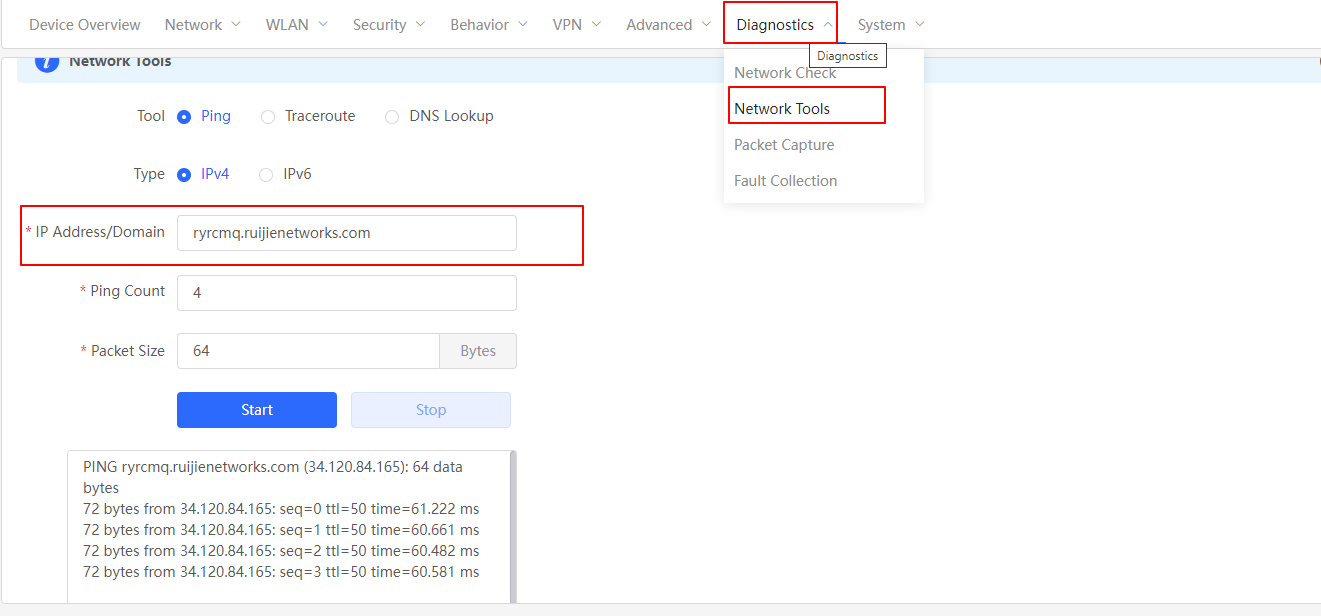Expand the Advanced dropdown chevron

tap(706, 24)
